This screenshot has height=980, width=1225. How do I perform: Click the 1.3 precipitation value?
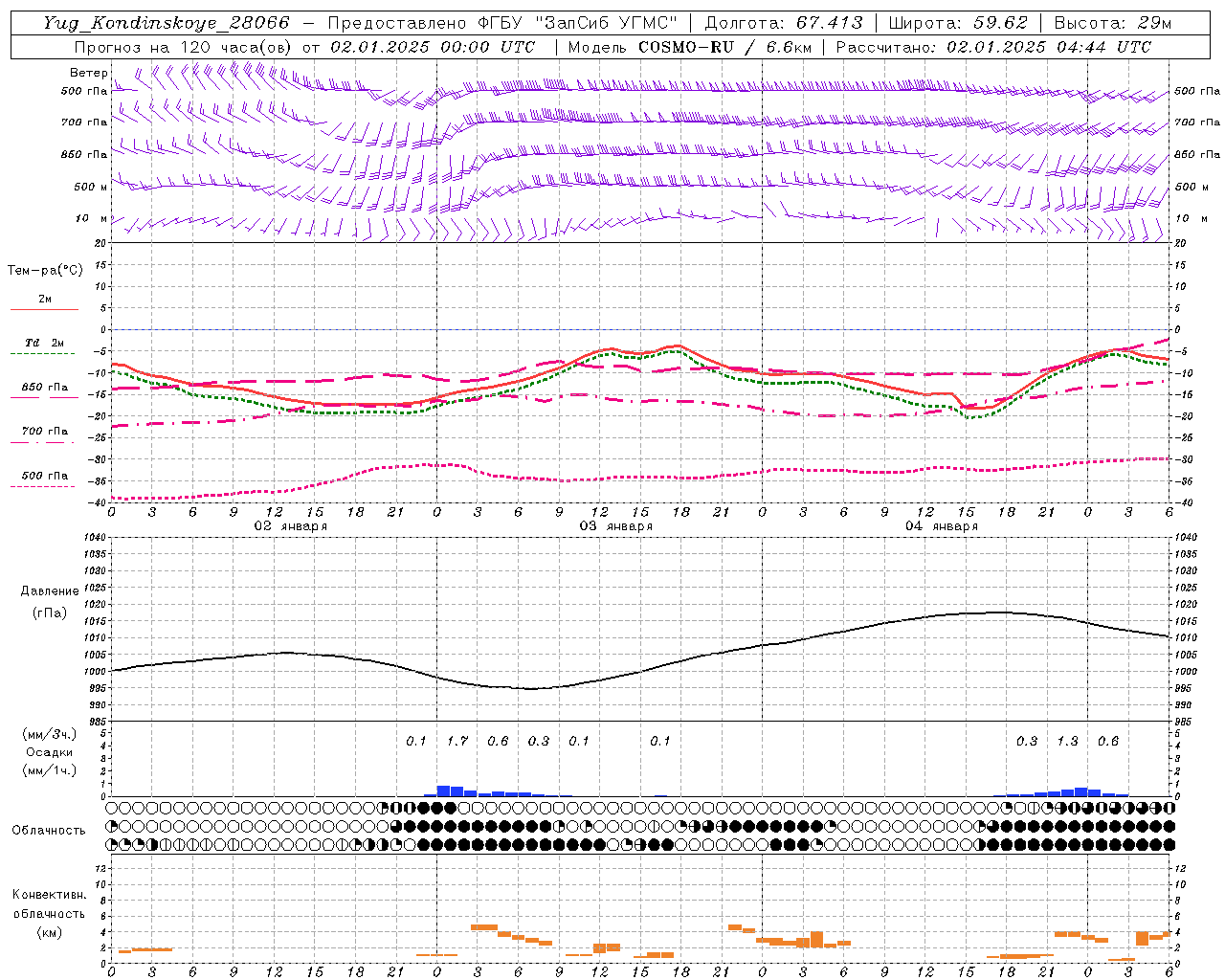tap(1067, 741)
